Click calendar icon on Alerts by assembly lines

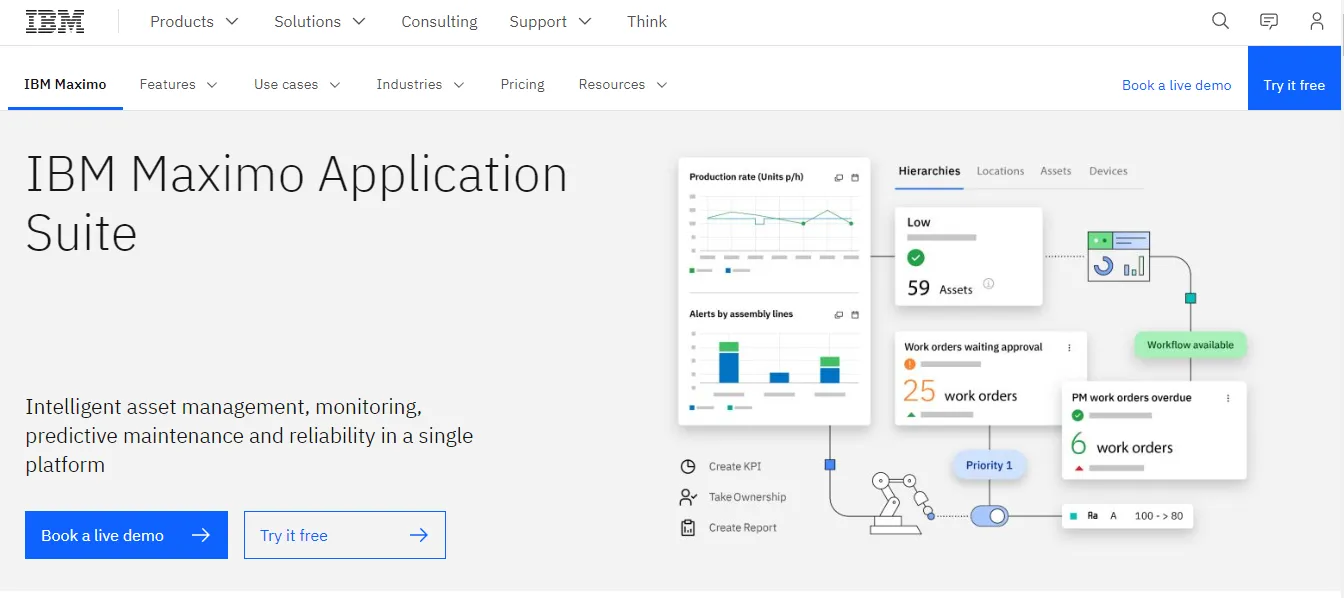(855, 315)
